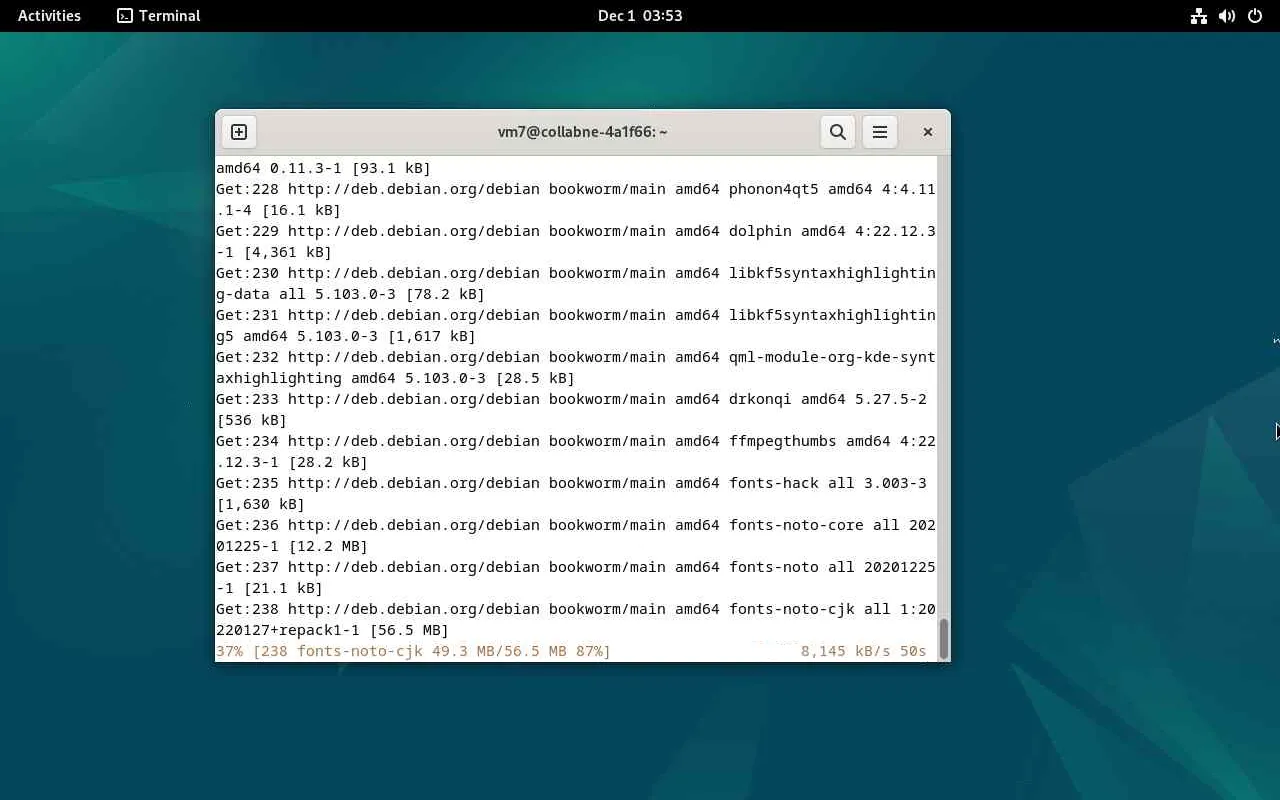
Task: Click the [1,630 kB] size text
Action: pos(260,504)
